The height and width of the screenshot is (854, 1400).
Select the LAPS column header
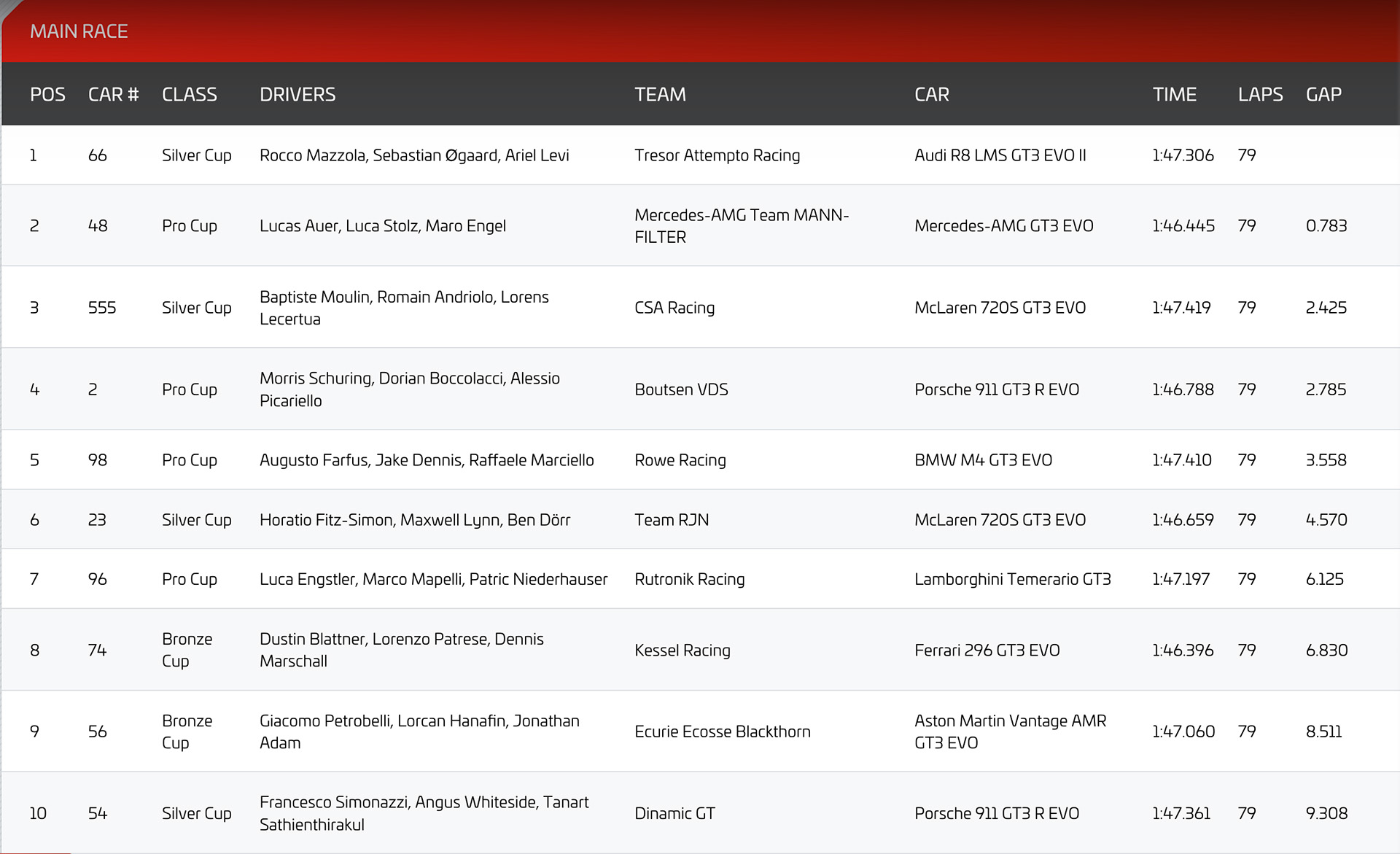(1260, 95)
